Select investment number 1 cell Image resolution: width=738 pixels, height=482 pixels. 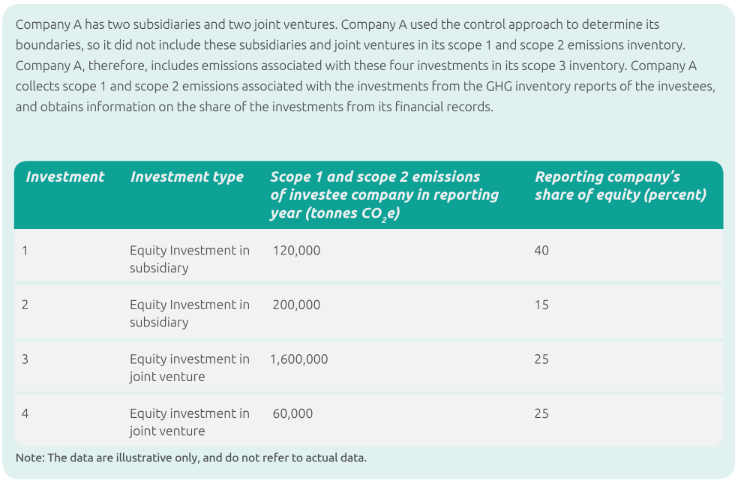25,250
